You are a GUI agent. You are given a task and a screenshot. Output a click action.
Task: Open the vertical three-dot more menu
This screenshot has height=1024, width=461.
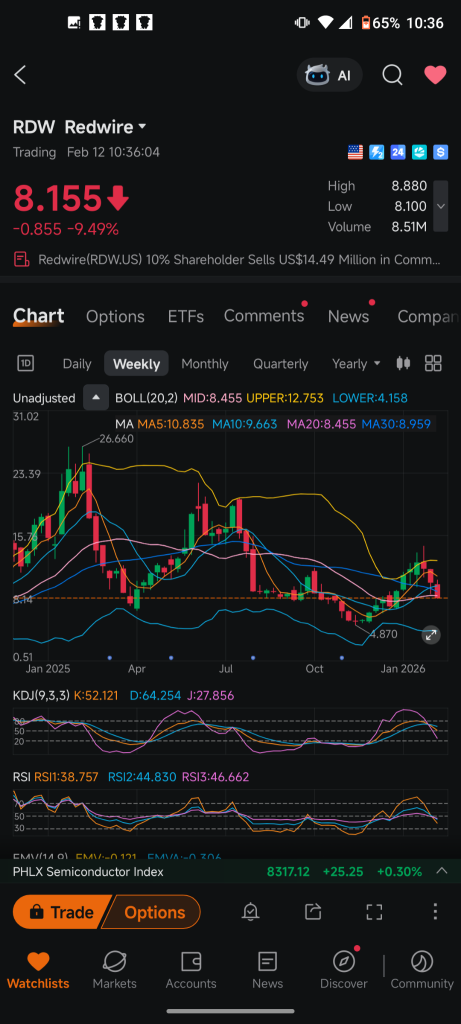click(x=435, y=912)
